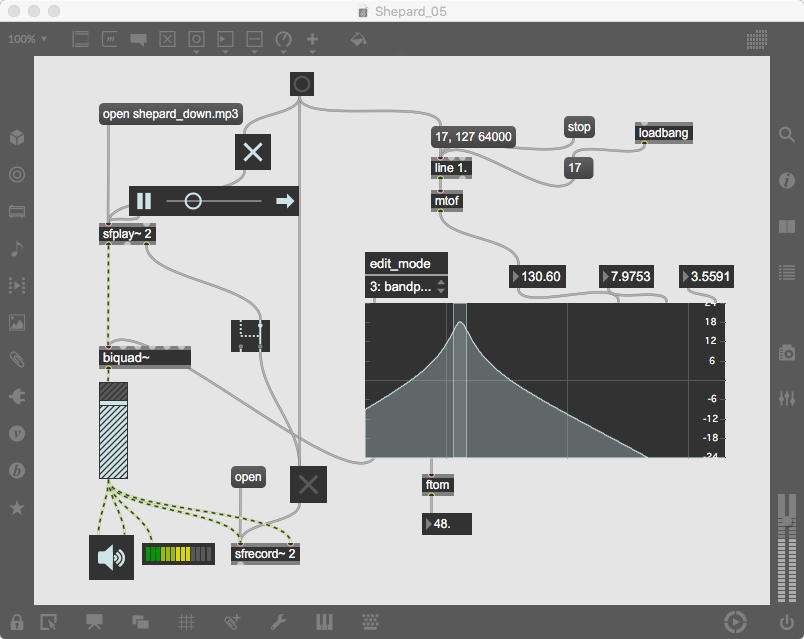804x639 pixels.
Task: Open the inspector info icon in right sidebar
Action: pyautogui.click(x=787, y=180)
